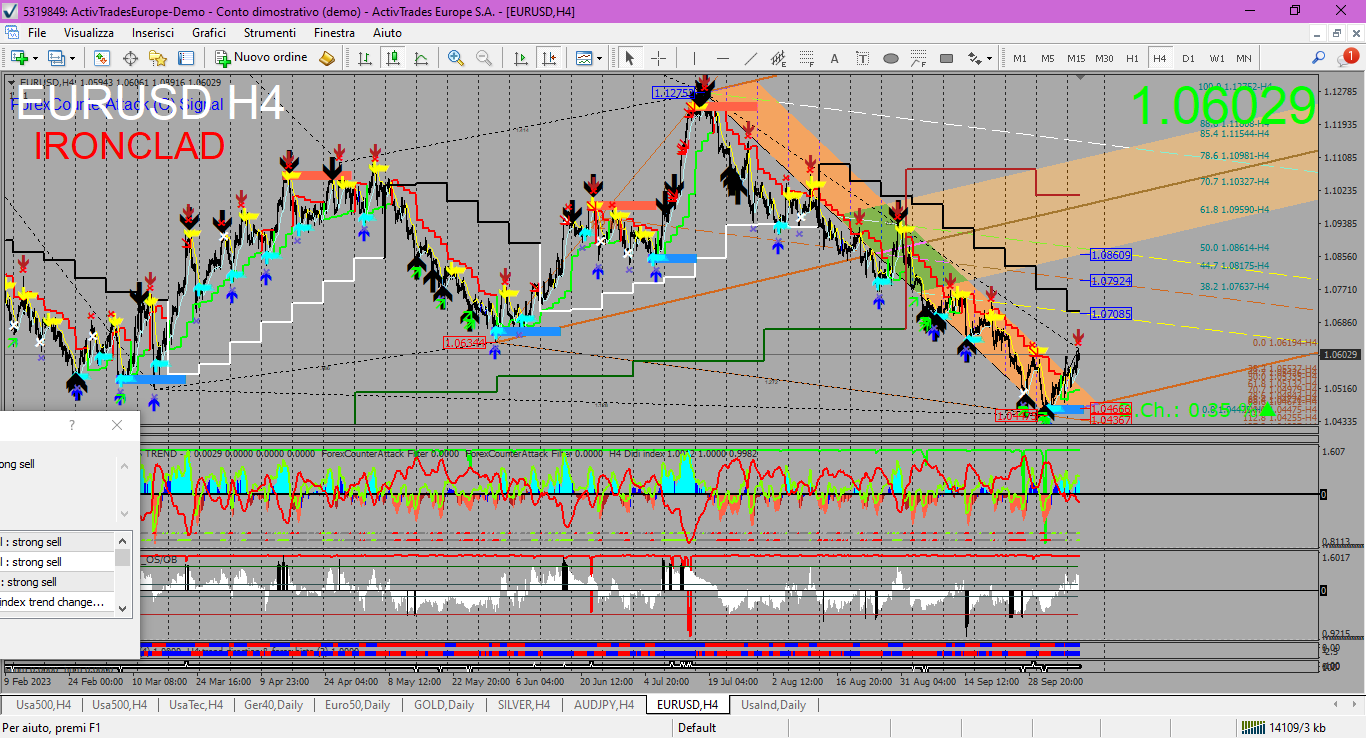This screenshot has width=1366, height=738.
Task: Draw a trendline
Action: coord(750,58)
